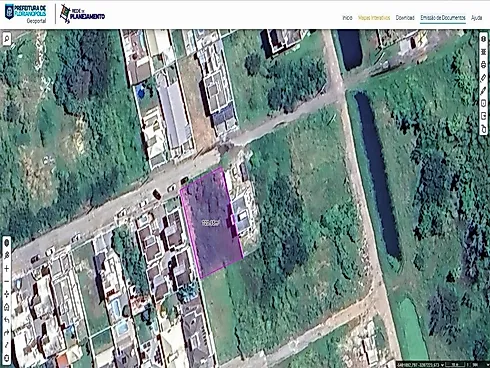
Task: Go back to previous map view
Action: coord(6,320)
